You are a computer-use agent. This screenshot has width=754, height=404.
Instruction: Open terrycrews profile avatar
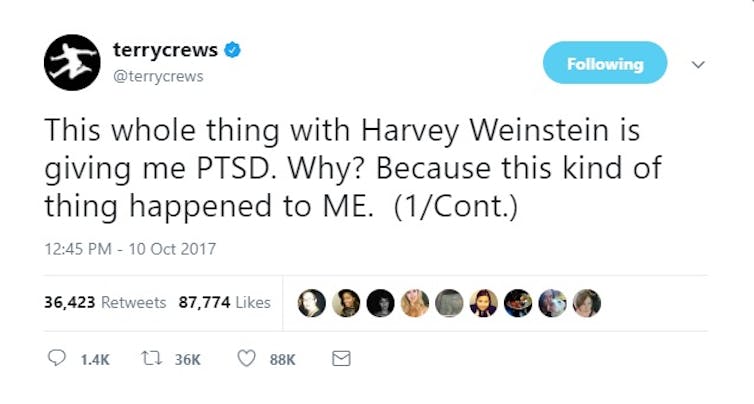coord(72,63)
